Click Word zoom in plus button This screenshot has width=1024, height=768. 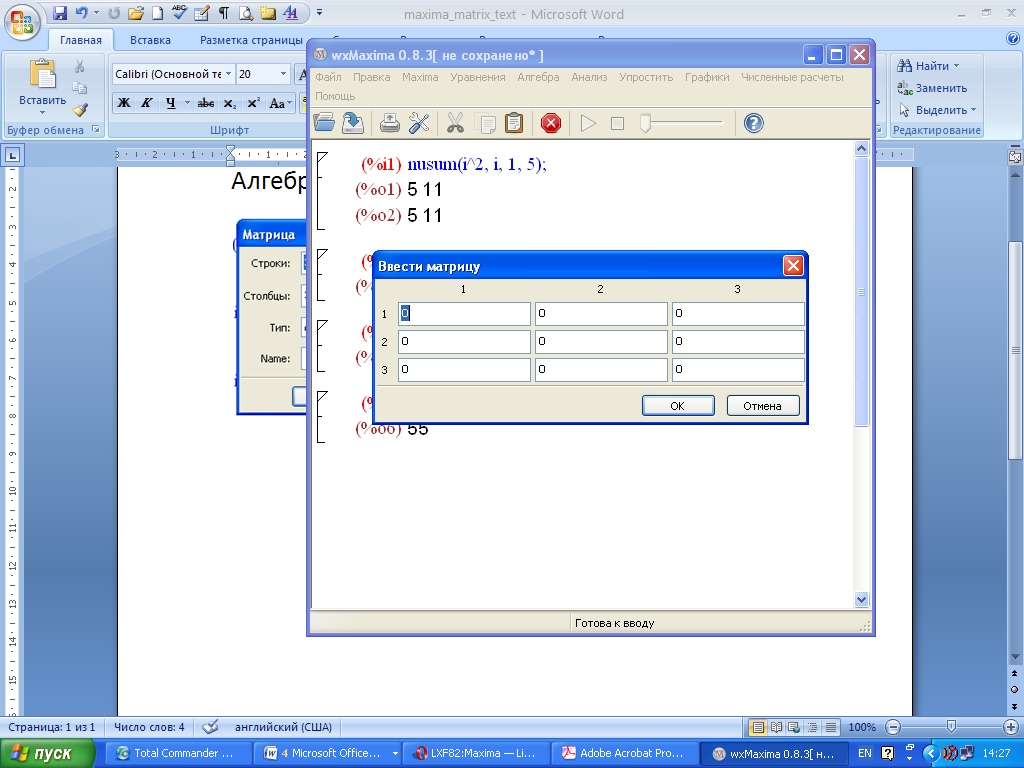[x=1010, y=727]
